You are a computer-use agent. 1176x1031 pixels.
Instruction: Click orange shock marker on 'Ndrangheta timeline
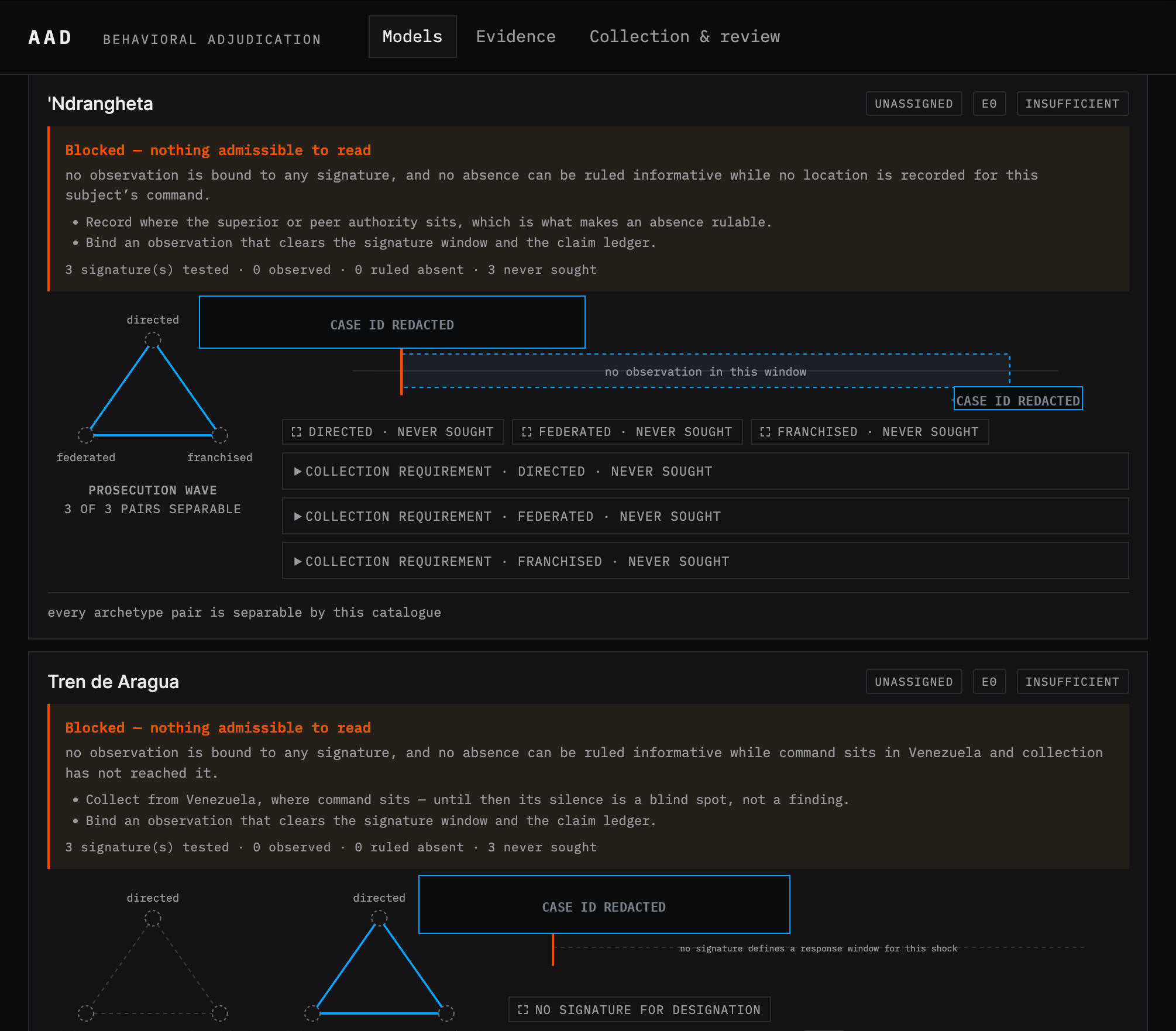click(x=401, y=372)
